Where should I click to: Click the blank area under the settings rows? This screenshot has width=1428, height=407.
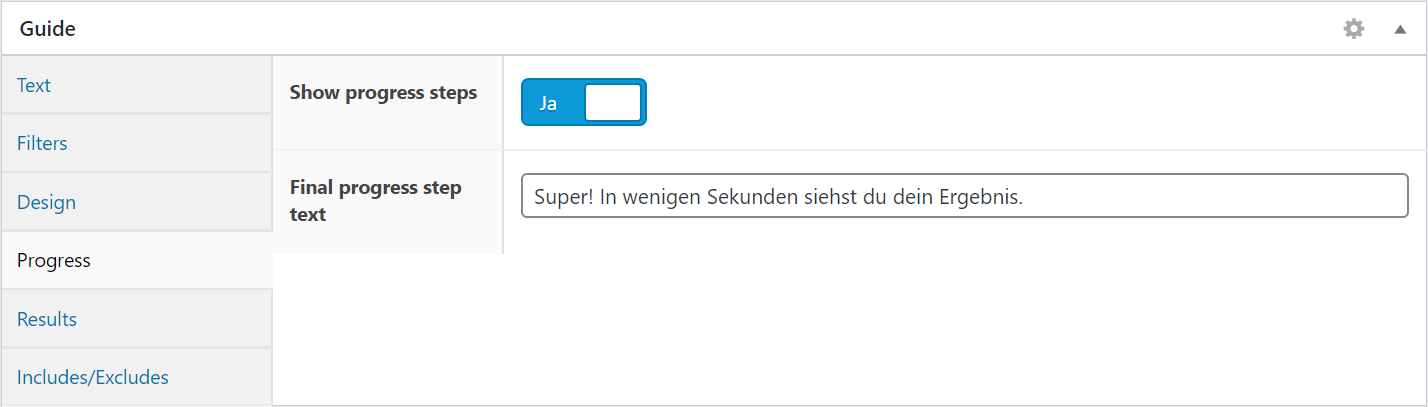click(849, 329)
